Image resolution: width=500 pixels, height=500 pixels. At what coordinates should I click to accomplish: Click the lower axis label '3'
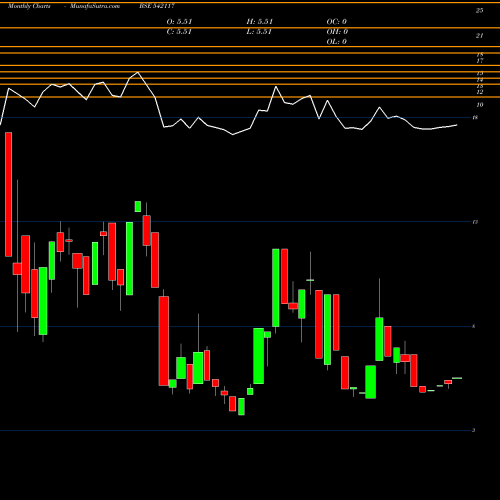point(474,430)
